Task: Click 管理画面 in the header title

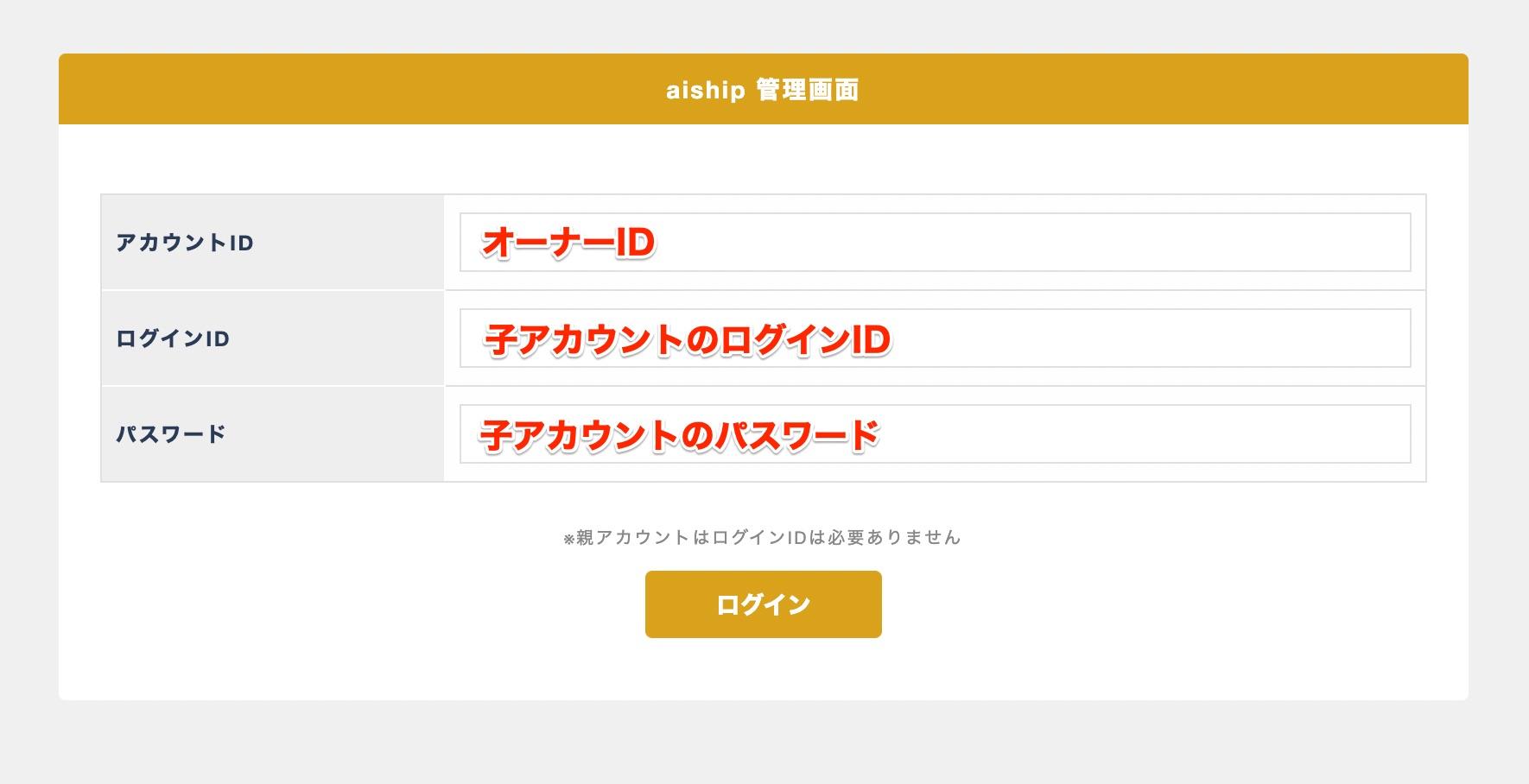Action: [x=808, y=90]
